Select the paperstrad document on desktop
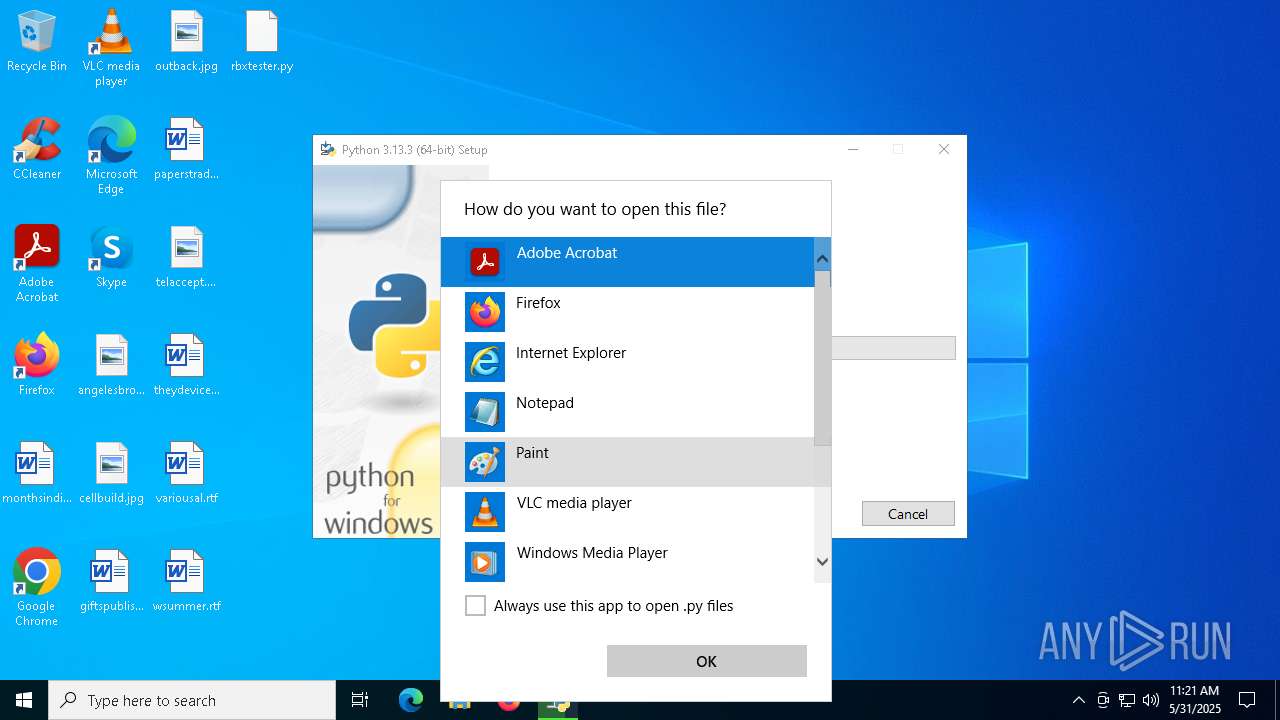The height and width of the screenshot is (720, 1280). 186,150
